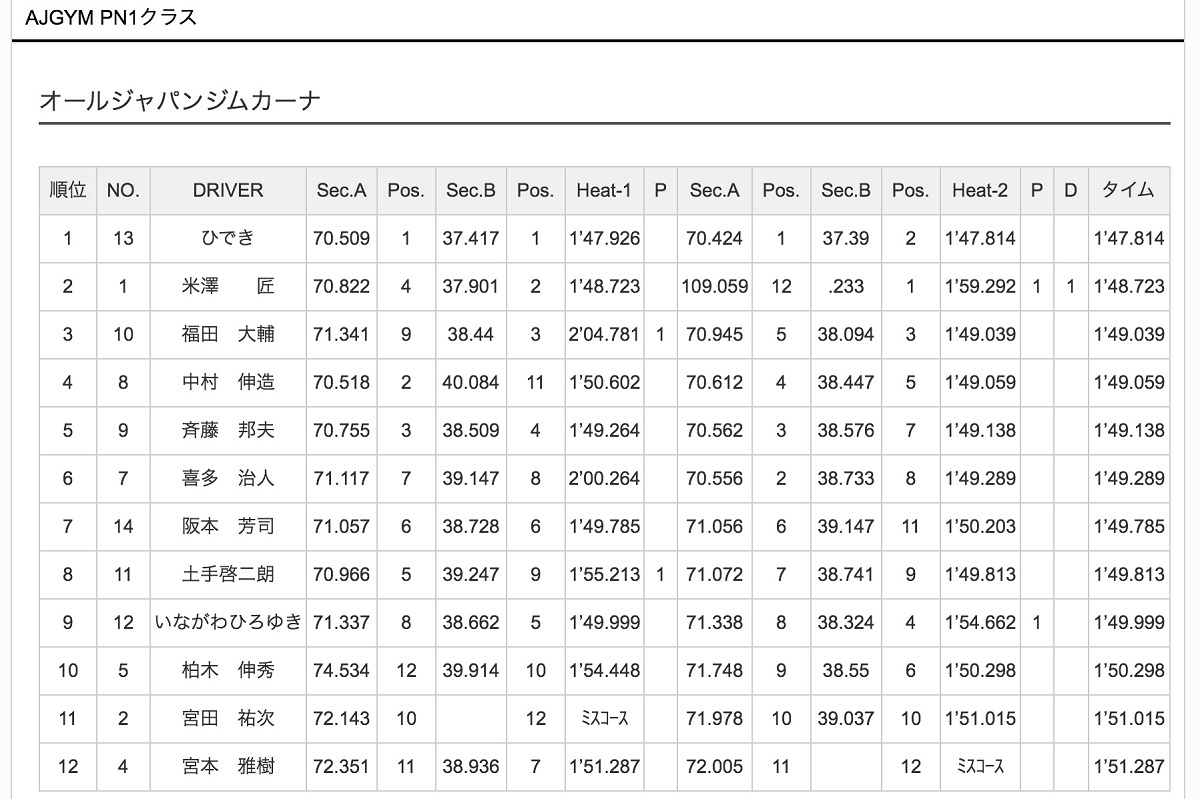Image resolution: width=1200 pixels, height=799 pixels.
Task: Click the D column header
Action: point(1070,190)
